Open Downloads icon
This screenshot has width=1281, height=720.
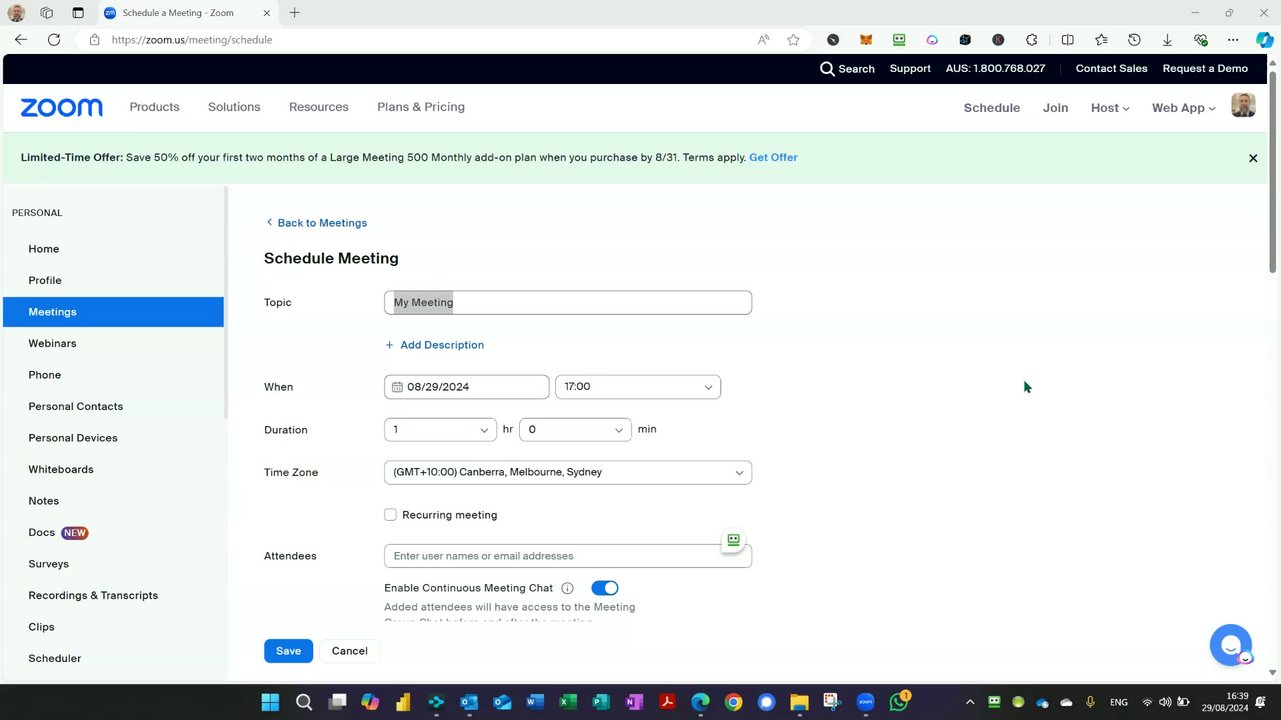1167,40
